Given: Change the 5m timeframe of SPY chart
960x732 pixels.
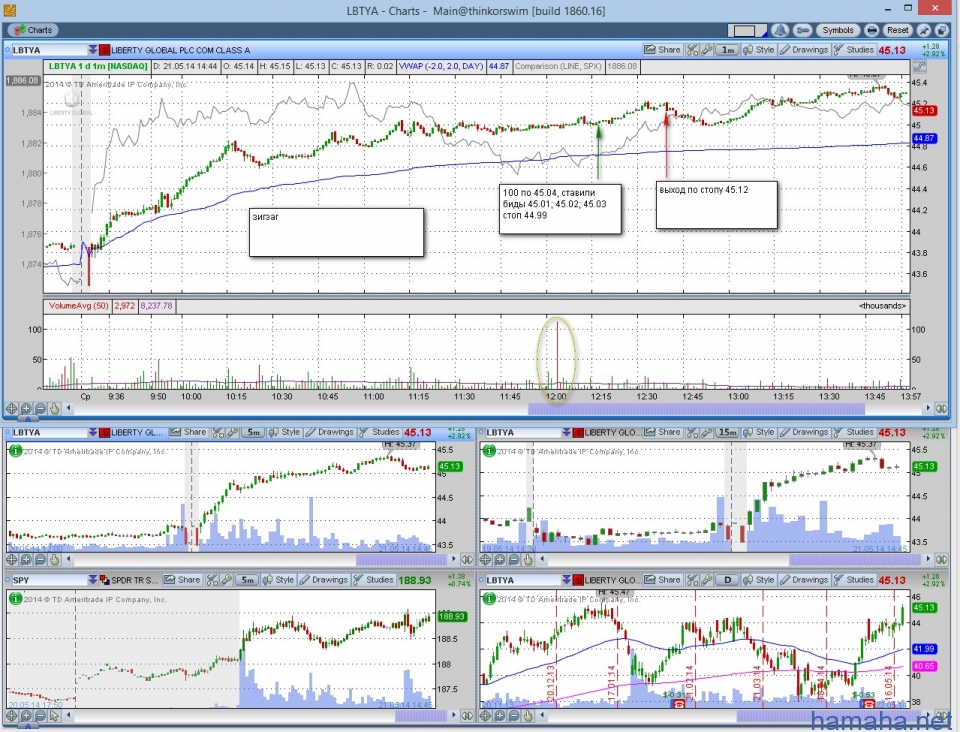Looking at the screenshot, I should pos(247,580).
